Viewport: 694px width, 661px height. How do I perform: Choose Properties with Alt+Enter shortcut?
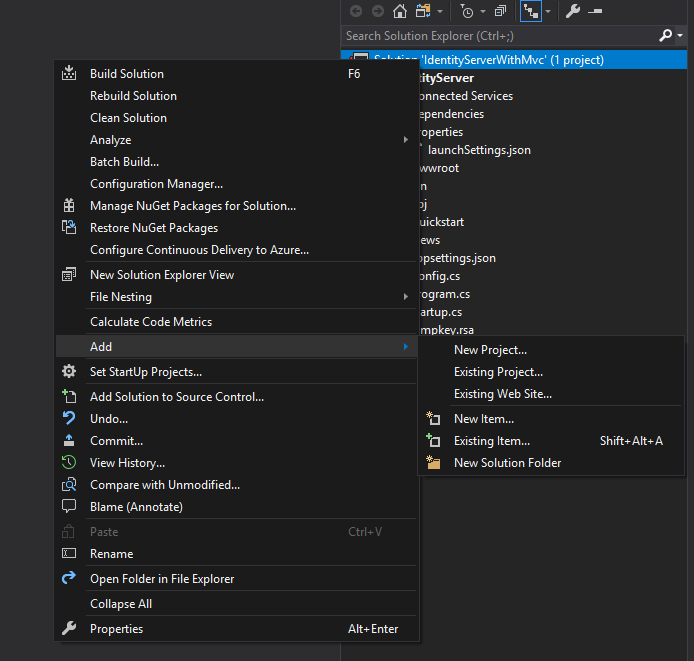(237, 629)
